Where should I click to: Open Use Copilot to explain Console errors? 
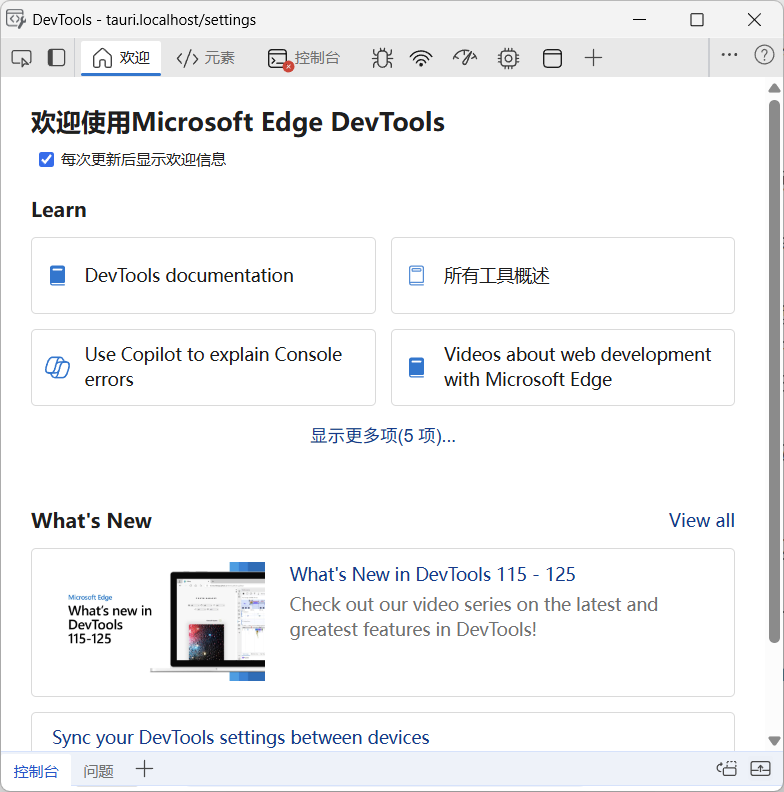(x=204, y=367)
